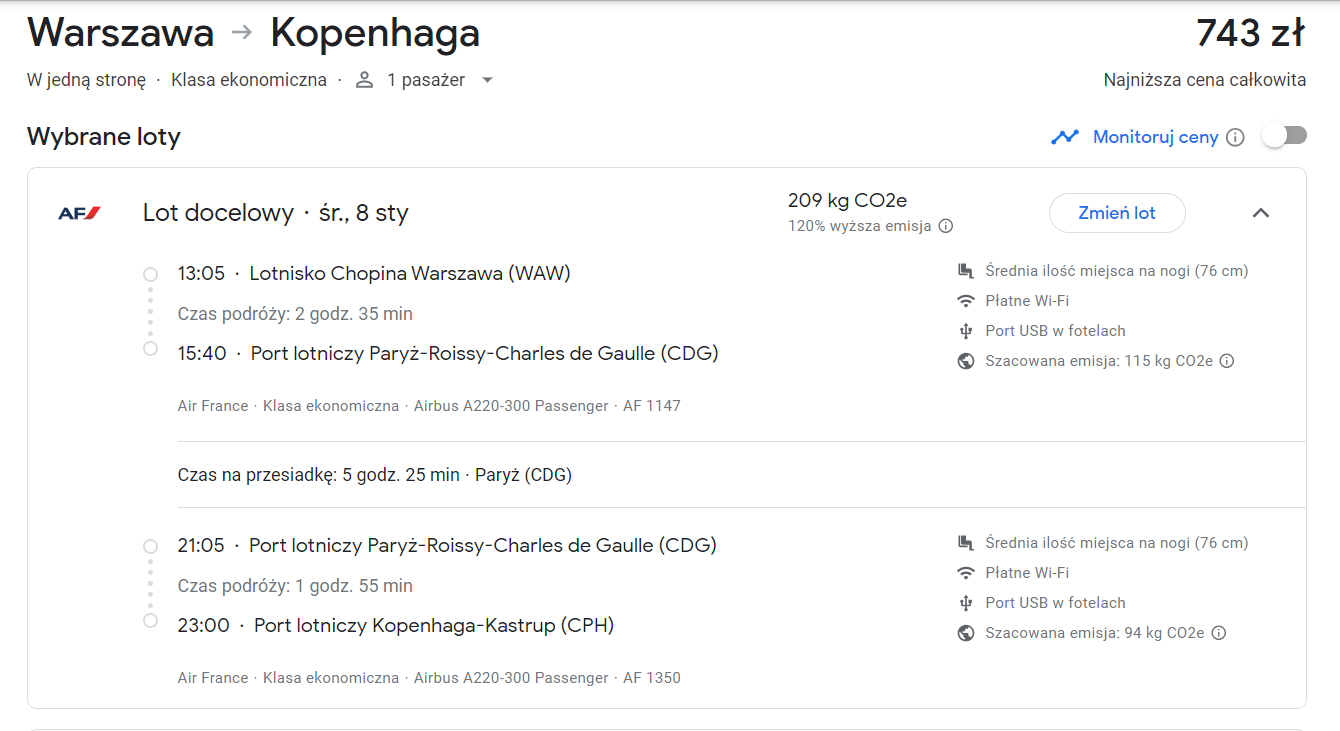This screenshot has width=1340, height=731.
Task: Click Czas podróży: 1 godz. 55 min
Action: tap(295, 586)
